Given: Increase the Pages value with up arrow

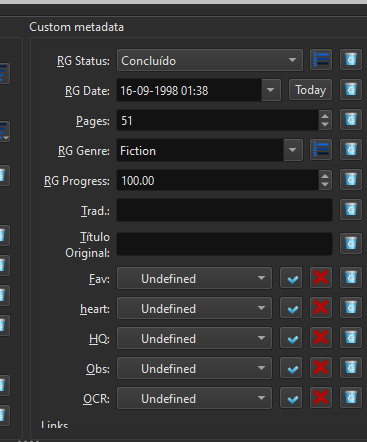Looking at the screenshot, I should click(x=325, y=115).
